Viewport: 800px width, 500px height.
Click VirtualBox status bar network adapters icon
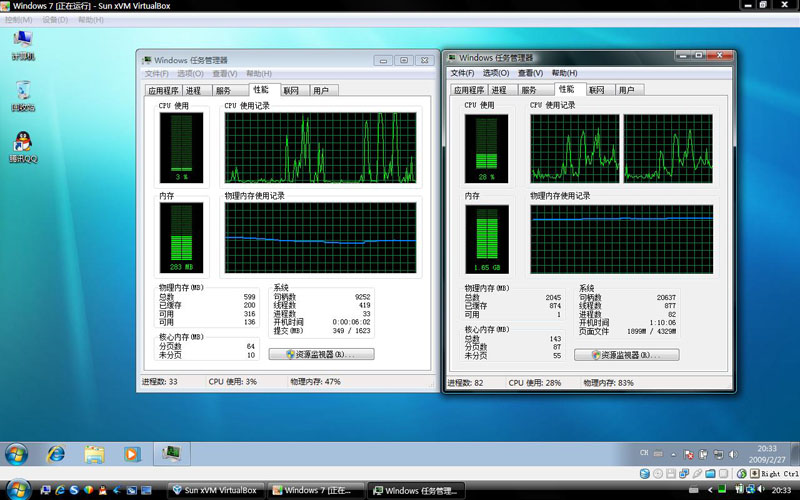[684, 474]
